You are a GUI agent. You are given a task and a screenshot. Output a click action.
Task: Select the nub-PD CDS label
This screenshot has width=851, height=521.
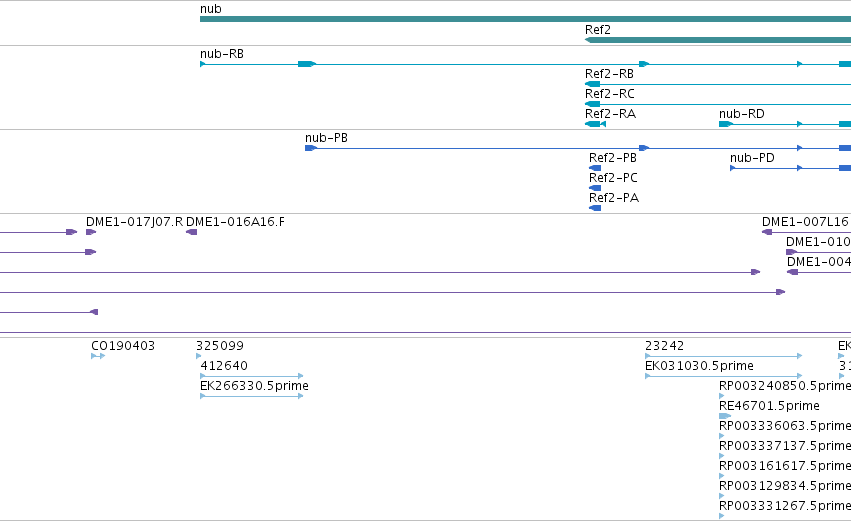point(752,158)
